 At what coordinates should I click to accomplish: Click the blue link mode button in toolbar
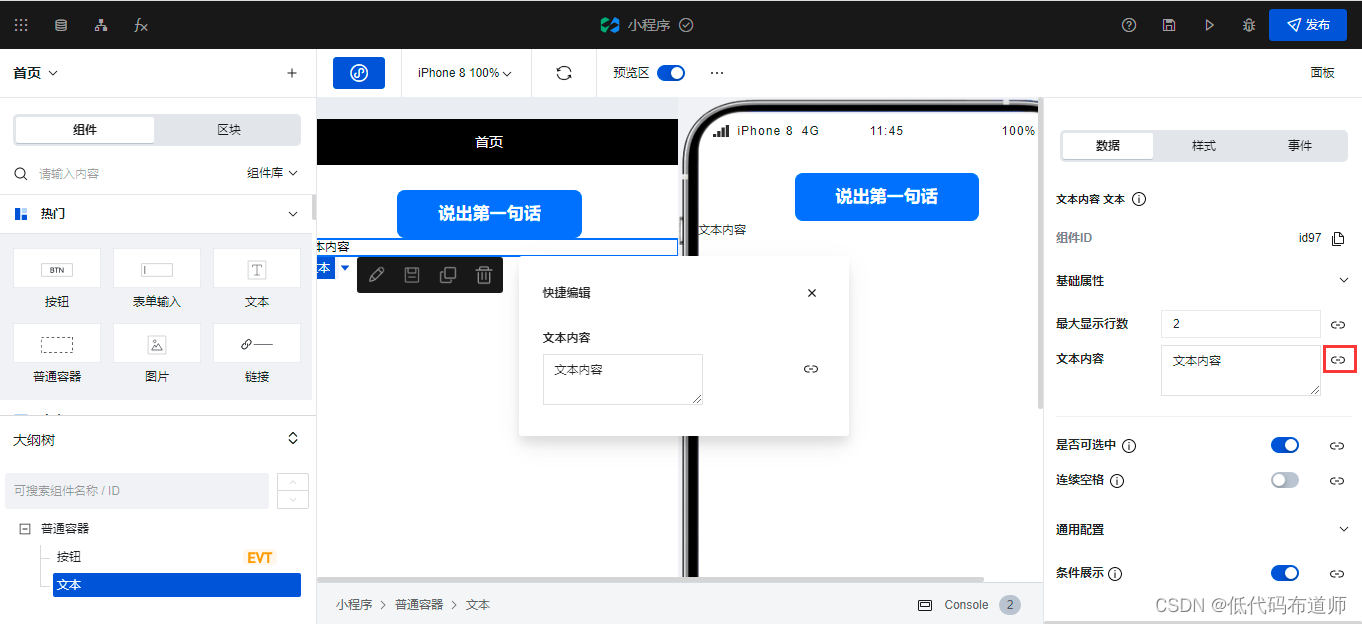coord(359,73)
